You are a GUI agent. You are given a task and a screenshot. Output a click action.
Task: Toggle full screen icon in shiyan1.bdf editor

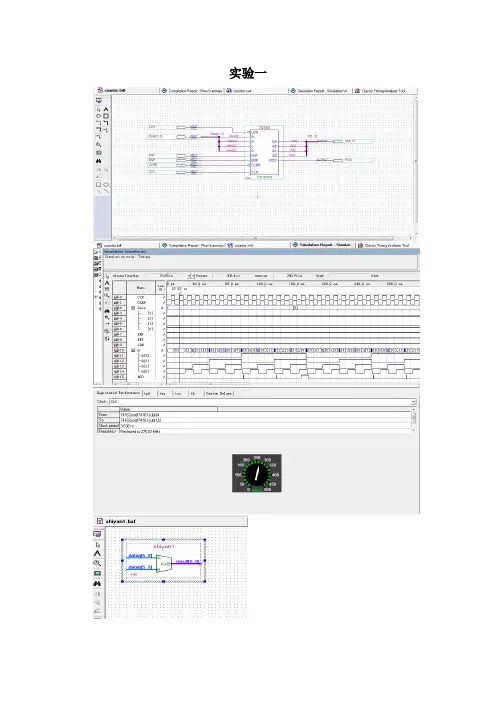pyautogui.click(x=97, y=574)
